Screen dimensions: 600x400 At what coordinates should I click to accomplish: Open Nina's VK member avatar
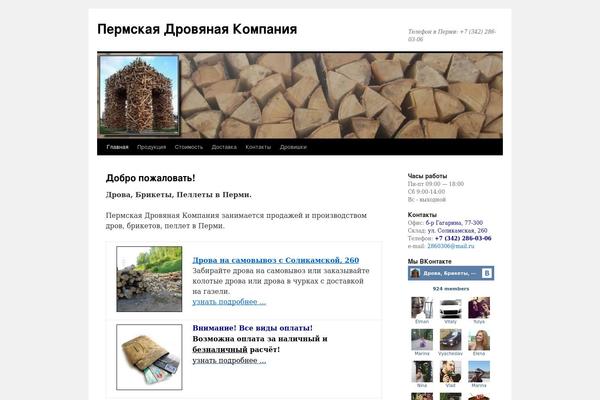(422, 372)
